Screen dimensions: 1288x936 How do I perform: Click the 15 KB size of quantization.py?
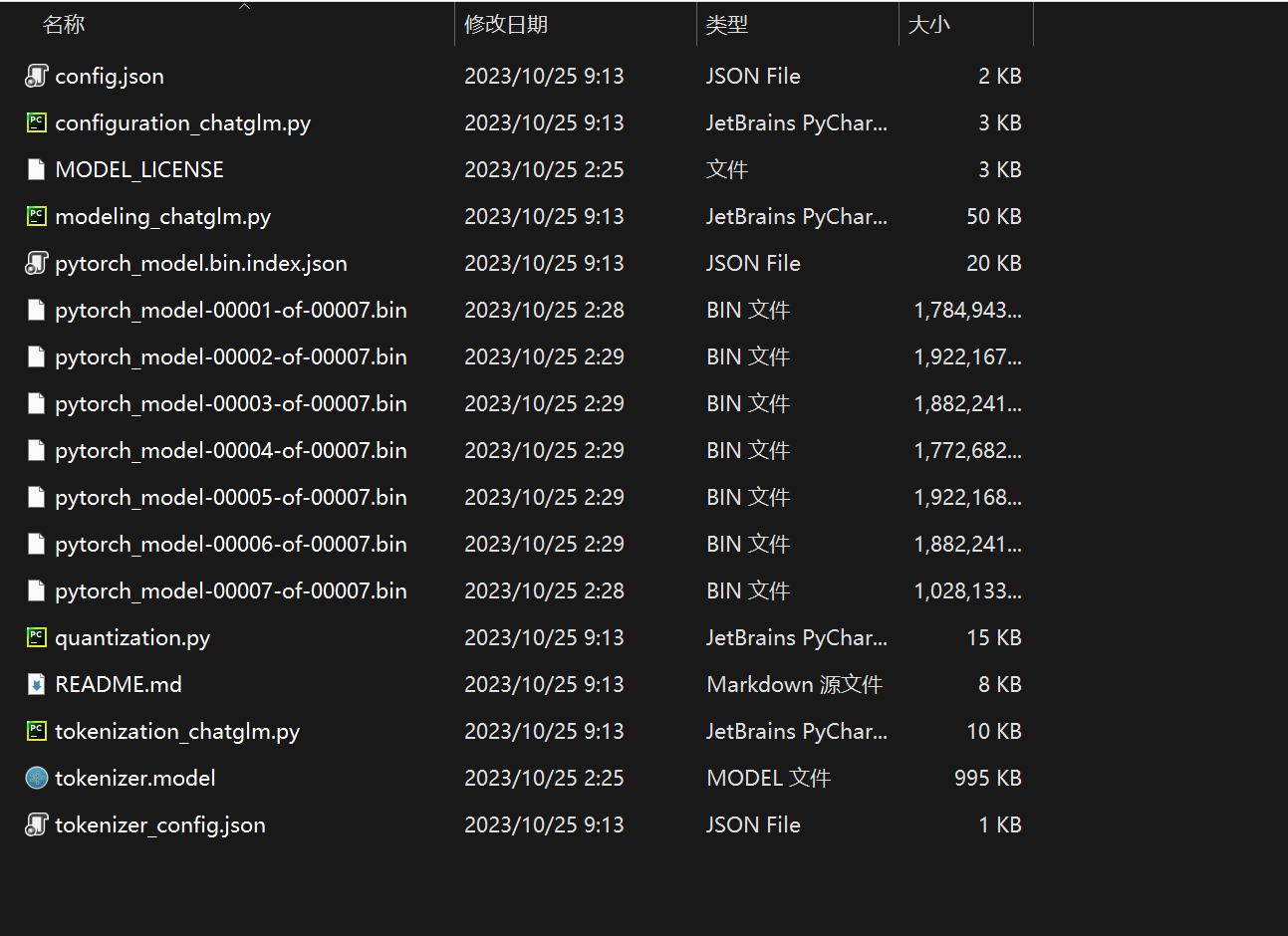(994, 637)
